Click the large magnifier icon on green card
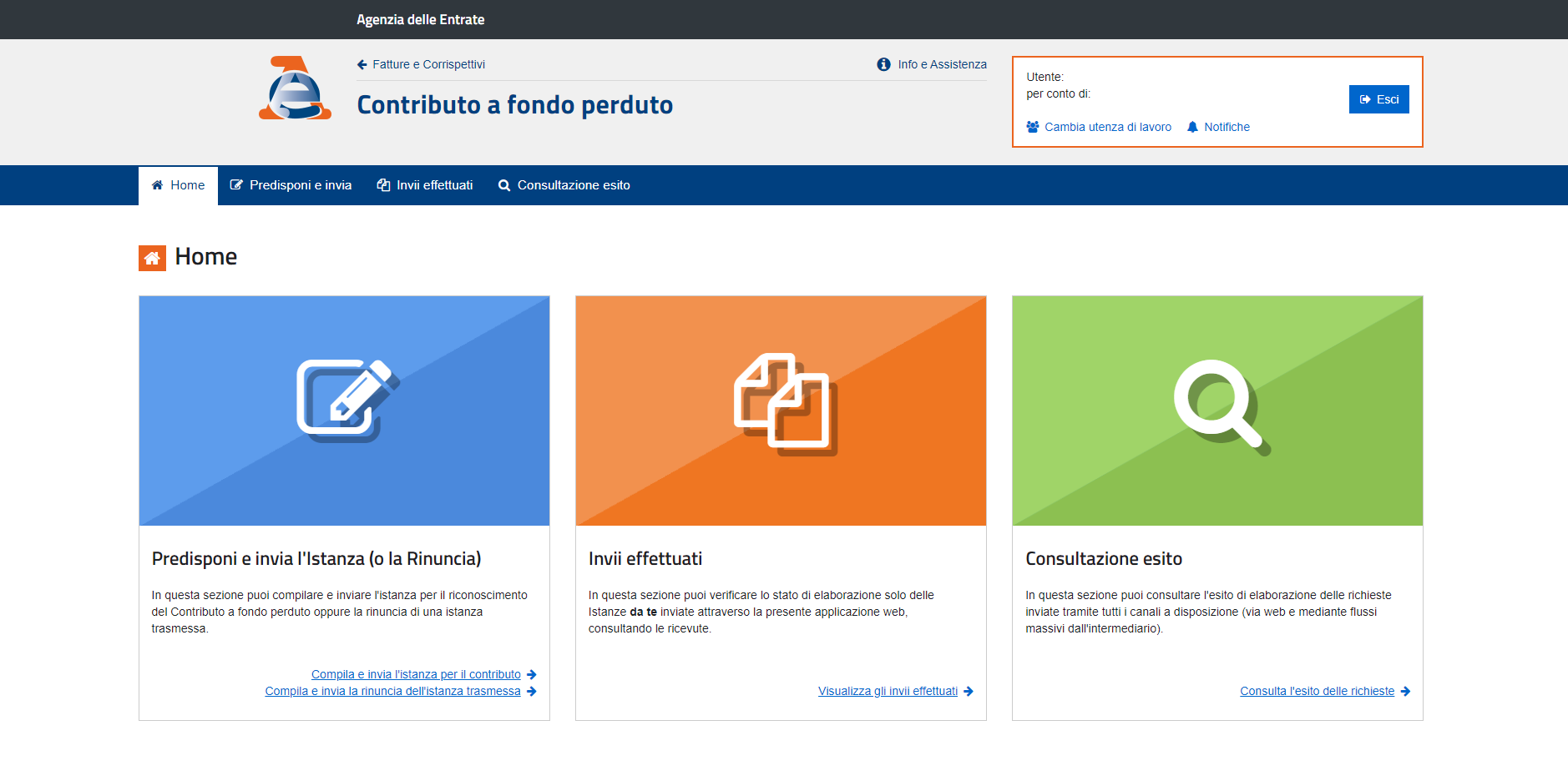The width and height of the screenshot is (1568, 771). coord(1222,407)
